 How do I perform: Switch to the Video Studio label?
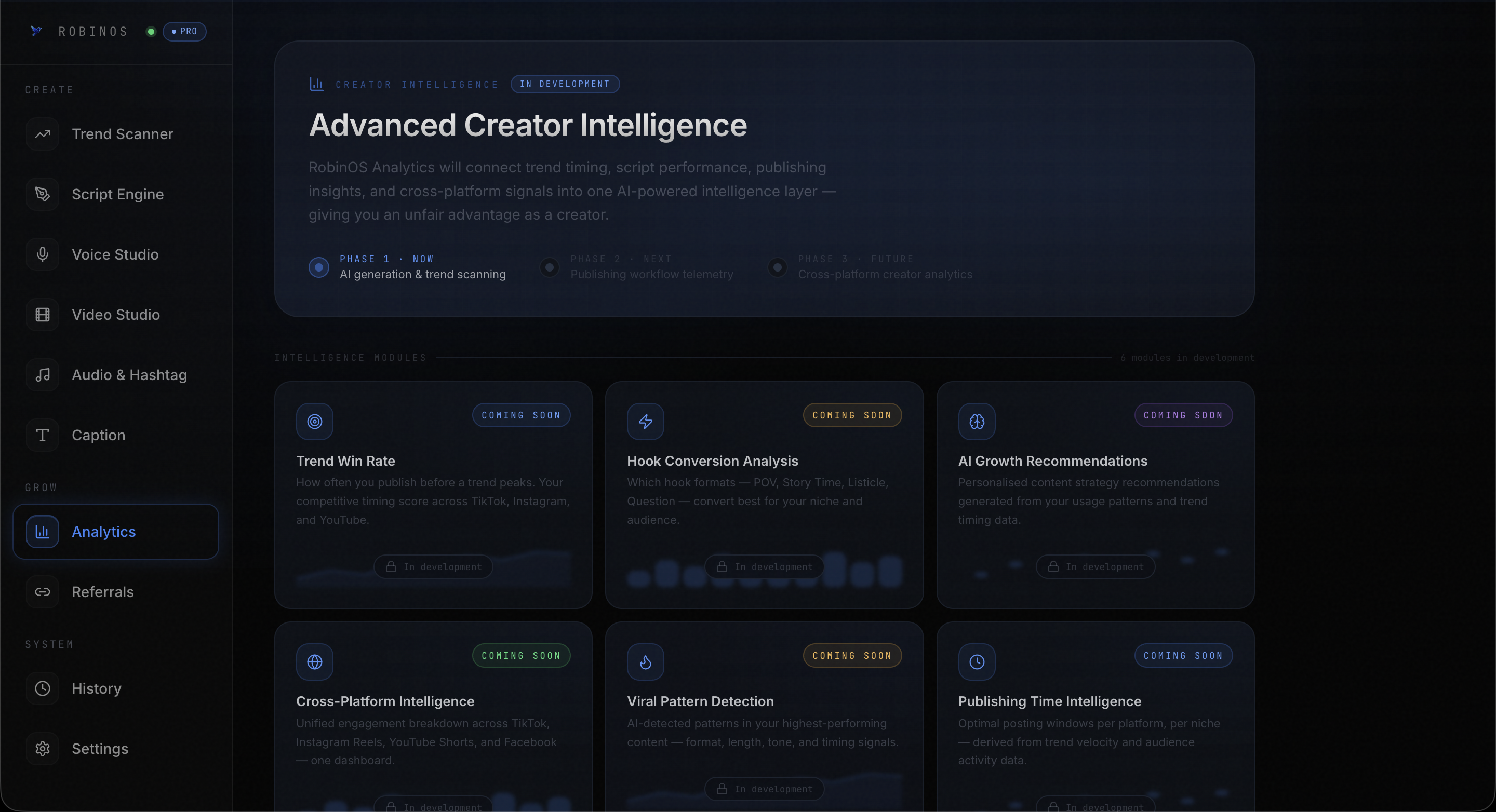(x=115, y=315)
